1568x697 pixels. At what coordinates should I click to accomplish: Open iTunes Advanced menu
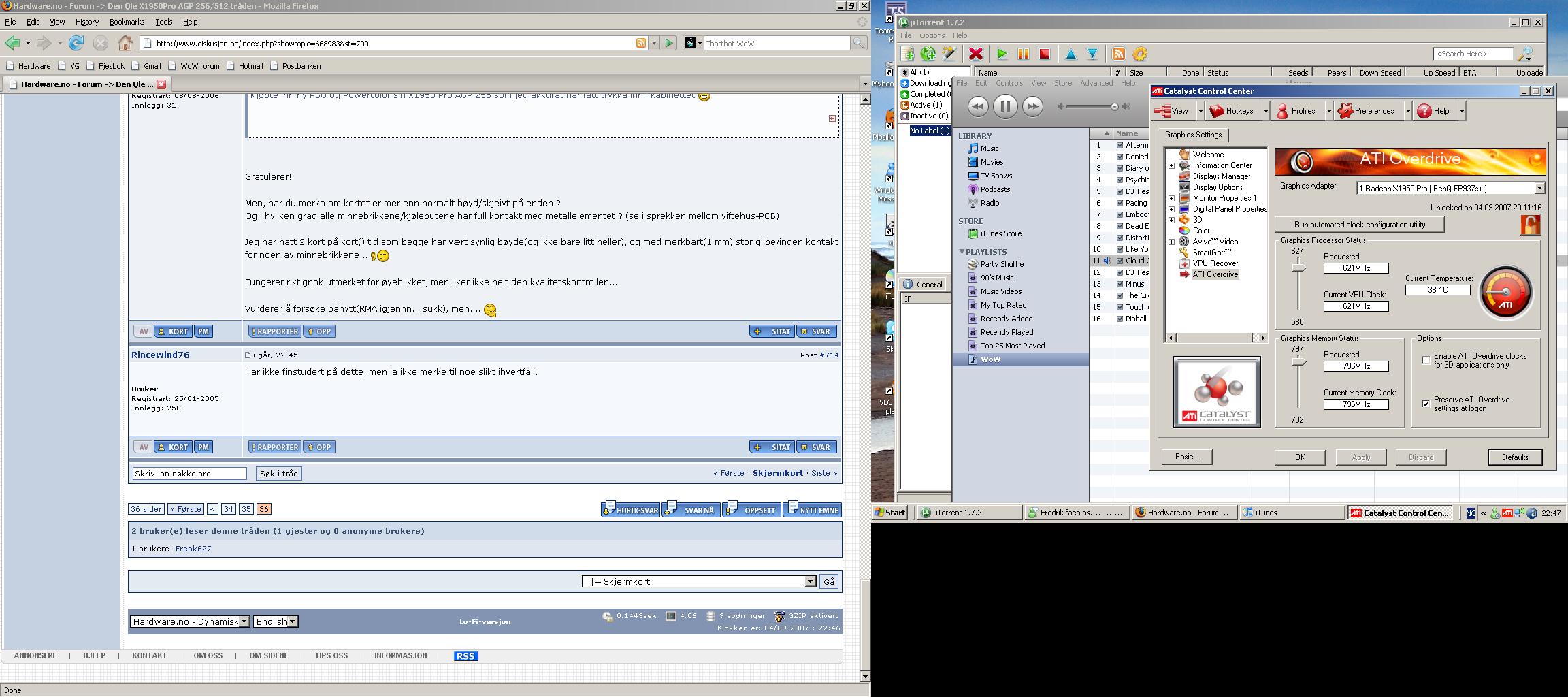(1096, 83)
